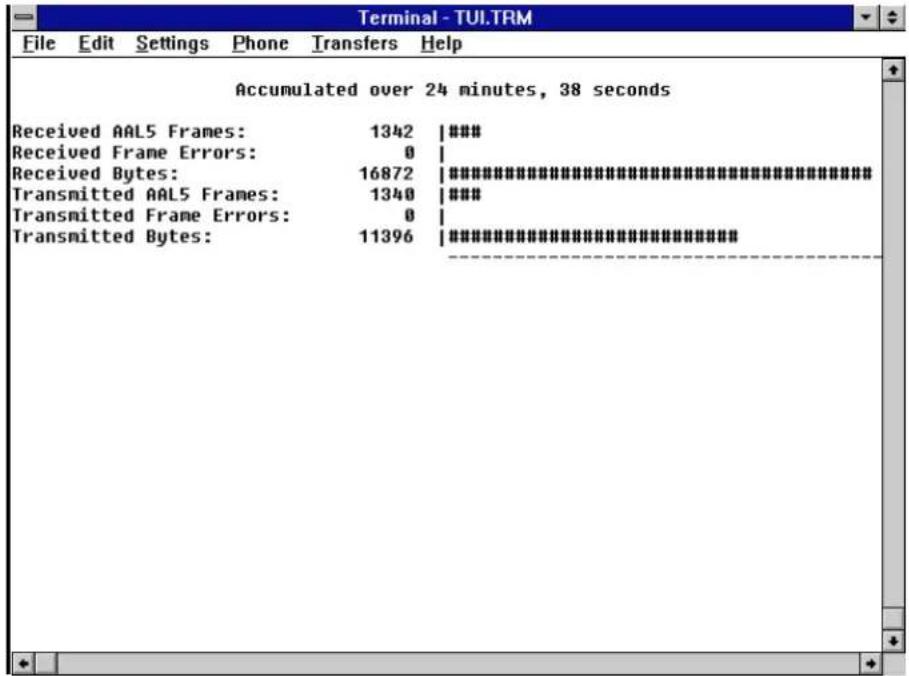Click the value 11396
The image size is (909, 676).
[386, 237]
